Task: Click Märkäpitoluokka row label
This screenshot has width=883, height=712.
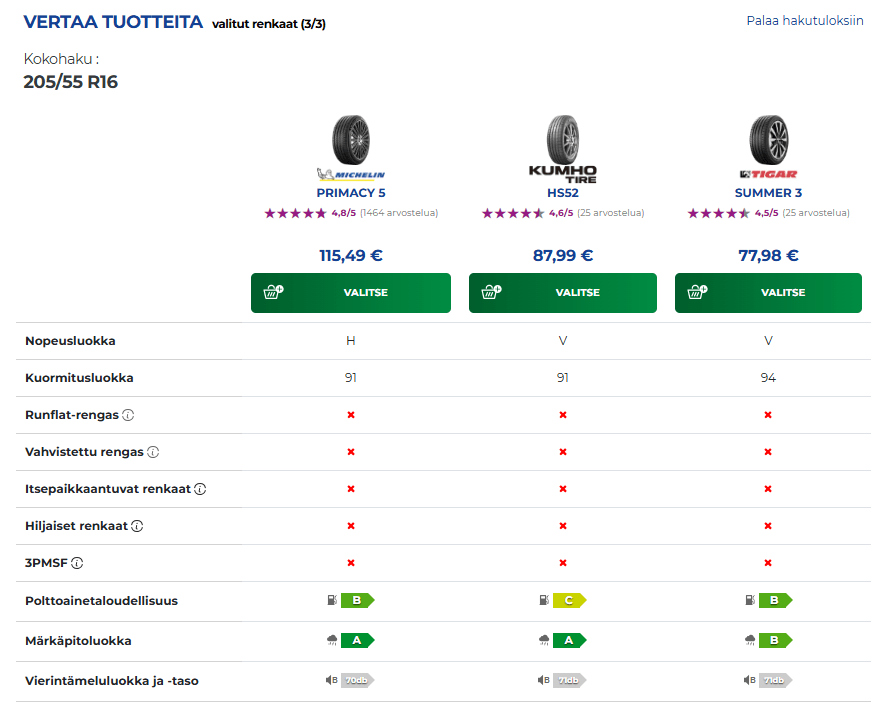Action: 78,641
